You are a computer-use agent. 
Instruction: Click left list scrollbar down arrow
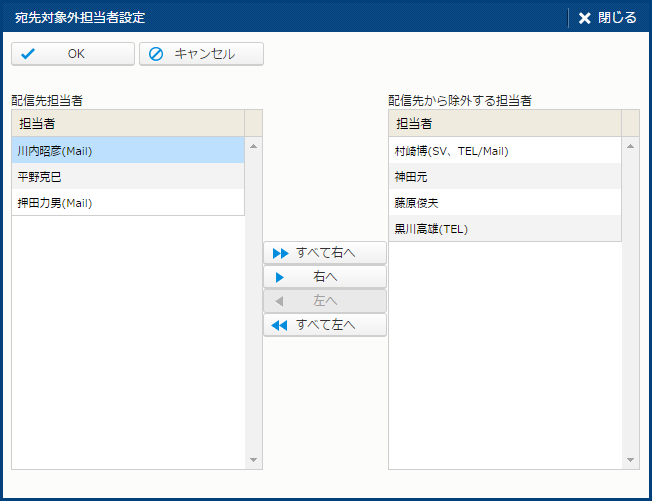coord(254,460)
